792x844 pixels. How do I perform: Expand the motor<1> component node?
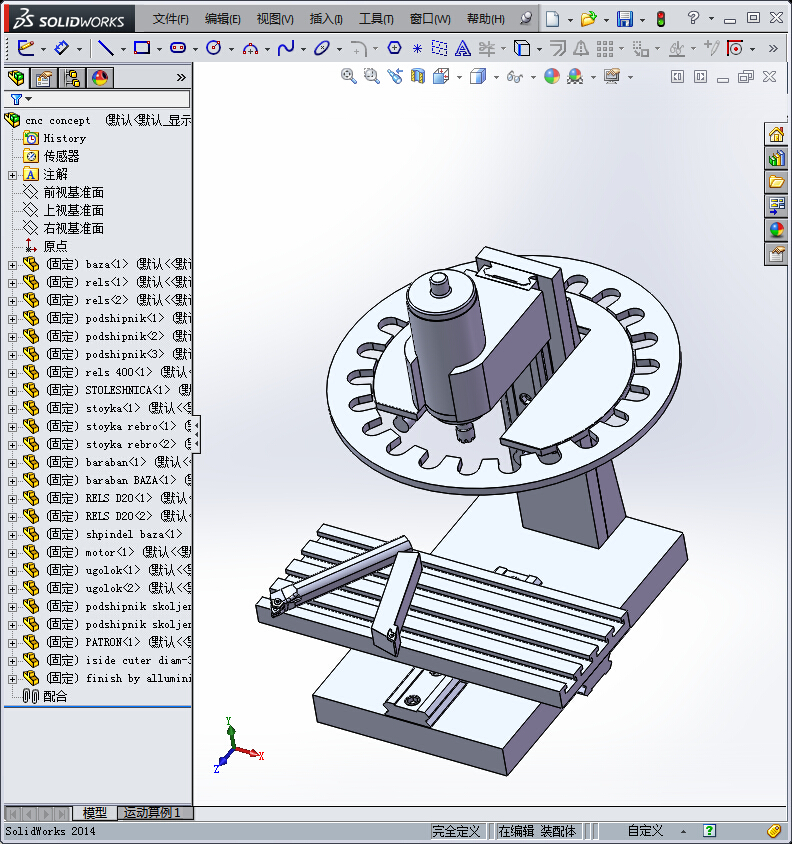click(x=12, y=553)
